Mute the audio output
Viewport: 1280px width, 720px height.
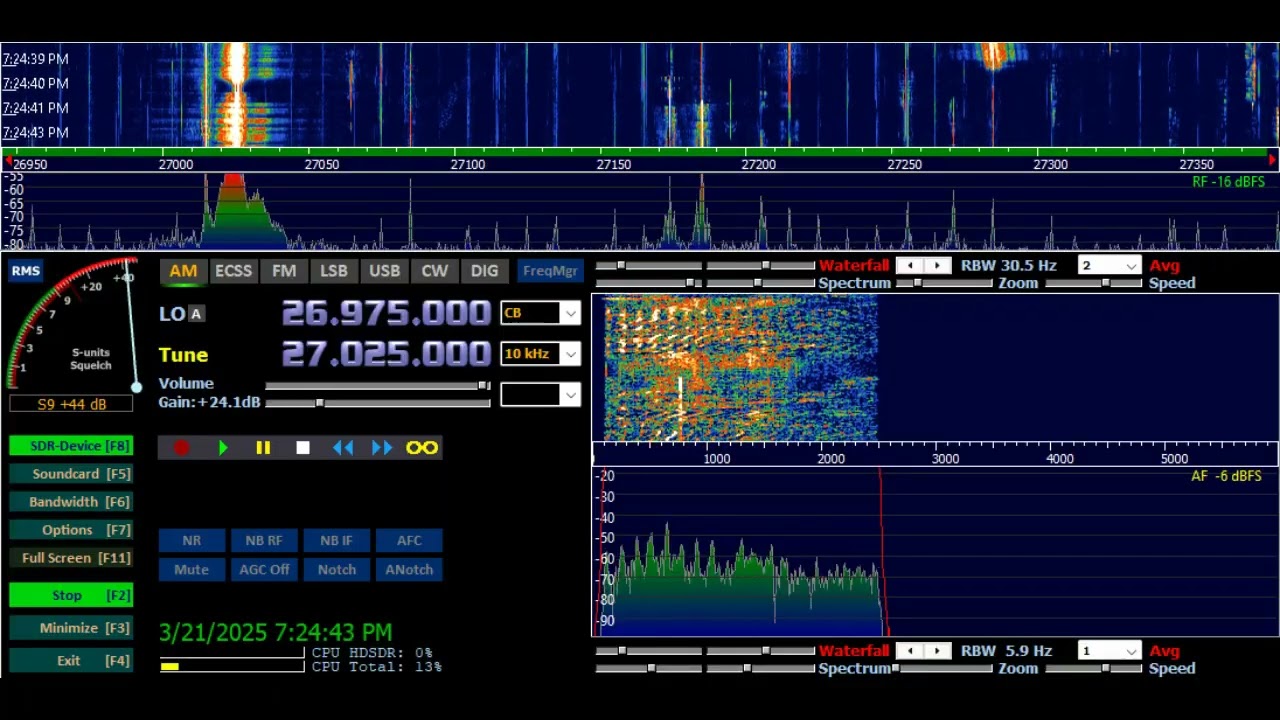click(191, 570)
